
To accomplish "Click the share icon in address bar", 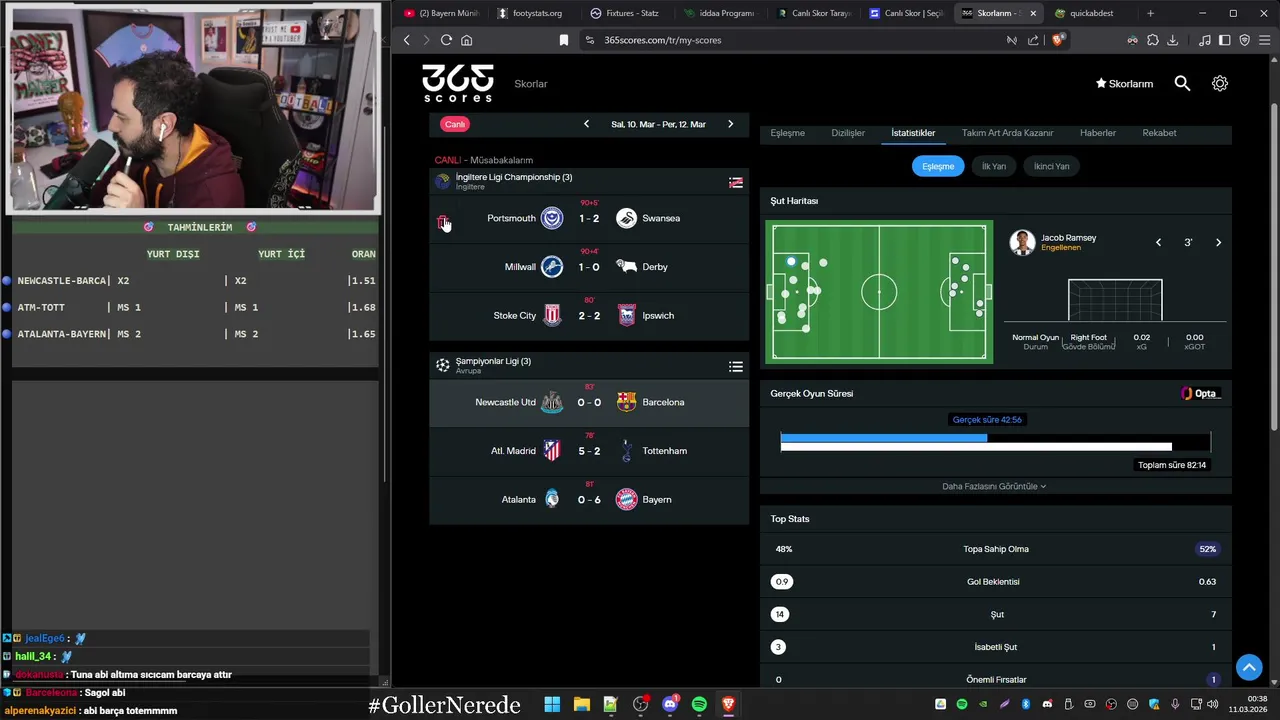I will 1033,40.
